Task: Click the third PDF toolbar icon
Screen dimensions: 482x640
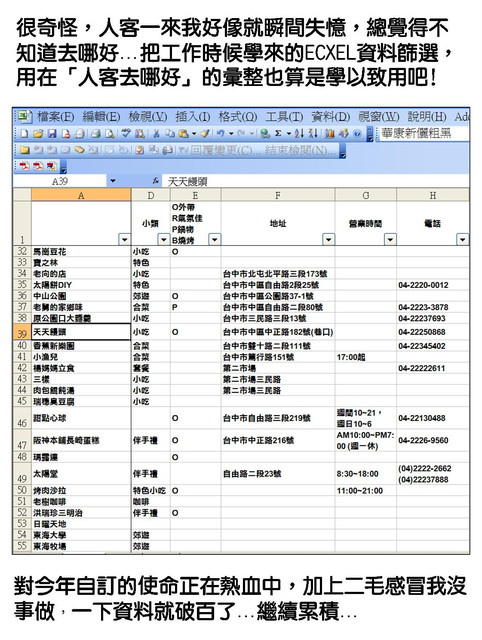Action: (x=52, y=166)
